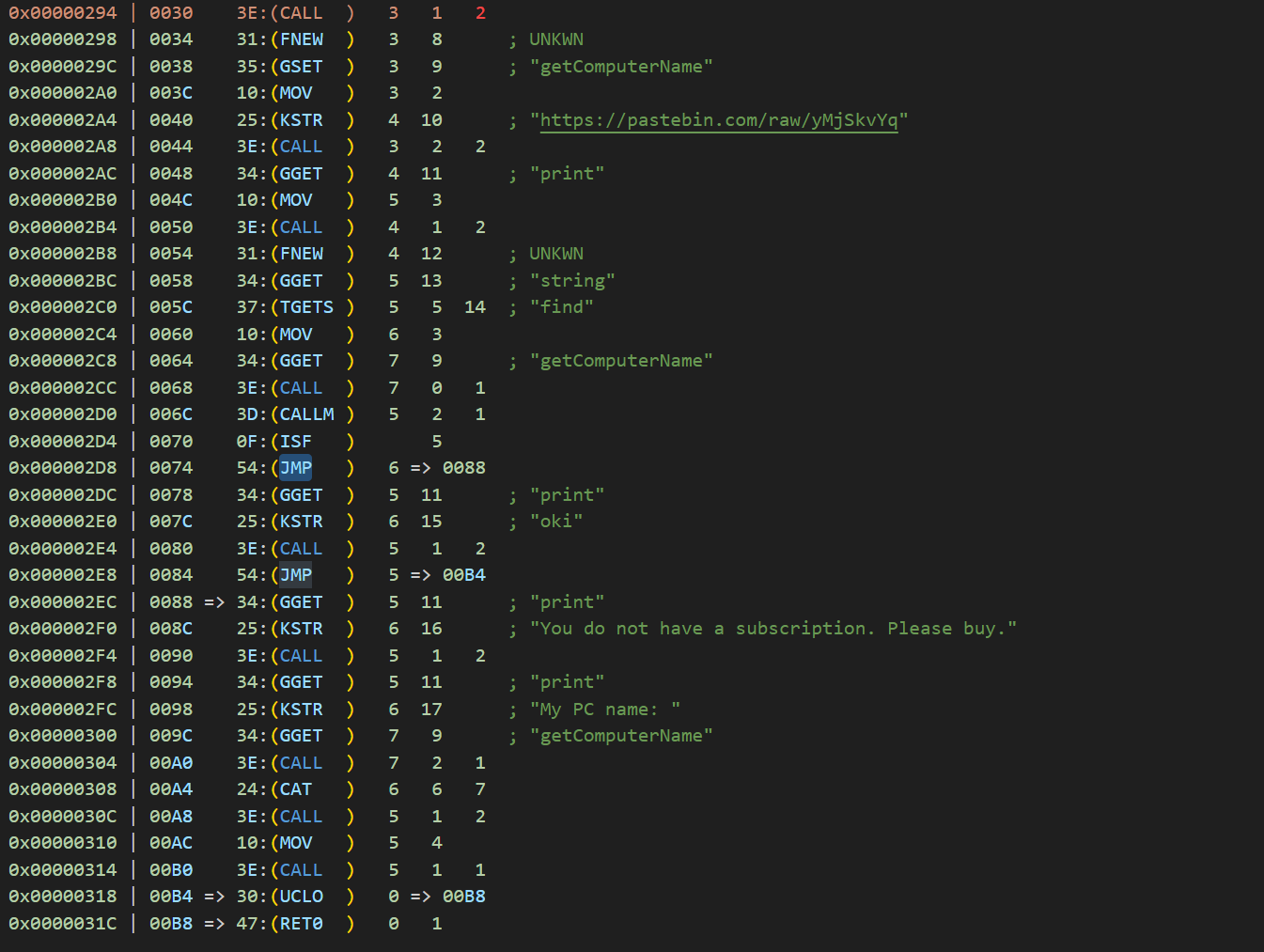Open the pastebin.com raw URL link
The height and width of the screenshot is (952, 1264).
pyautogui.click(x=718, y=120)
